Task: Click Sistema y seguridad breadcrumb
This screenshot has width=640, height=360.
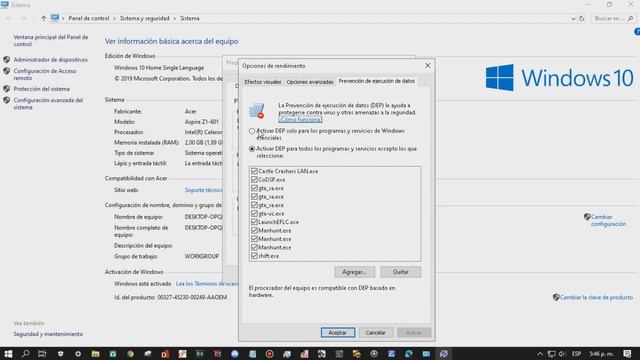Action: click(144, 18)
